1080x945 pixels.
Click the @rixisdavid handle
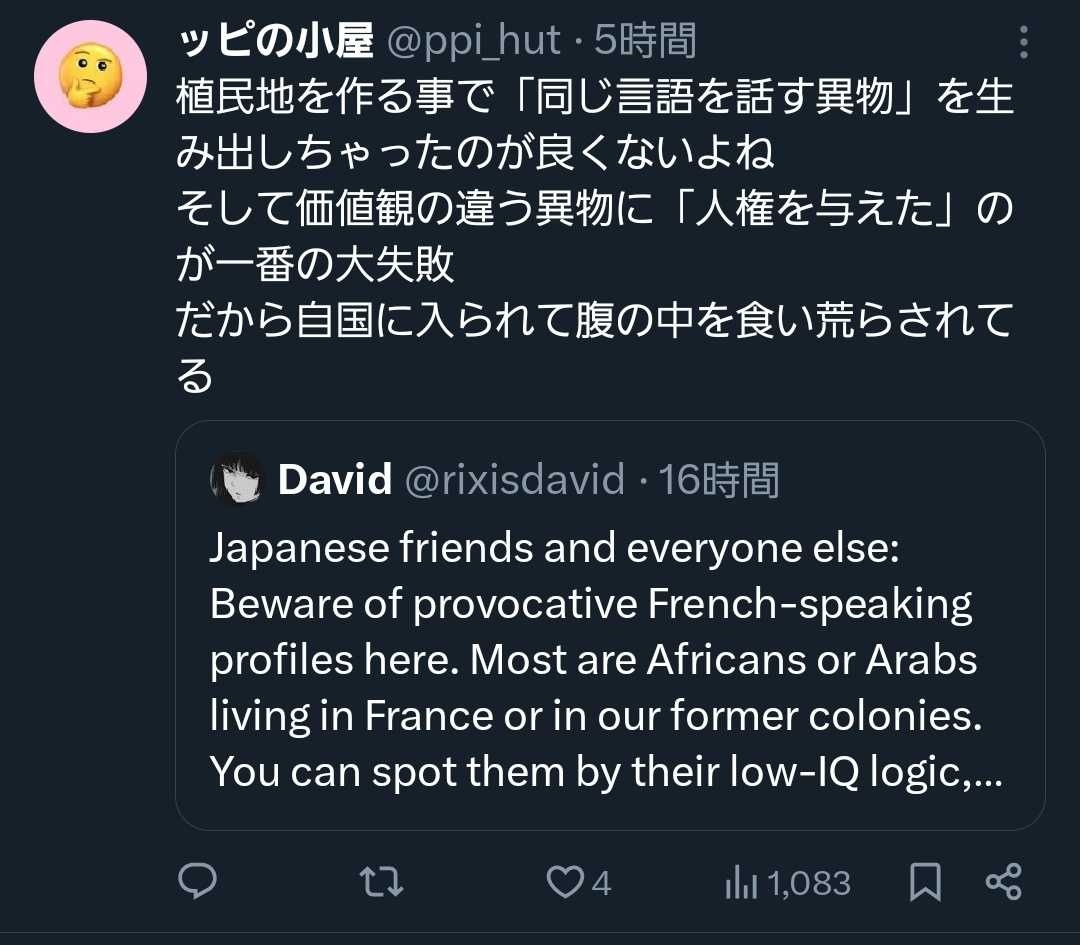(514, 480)
